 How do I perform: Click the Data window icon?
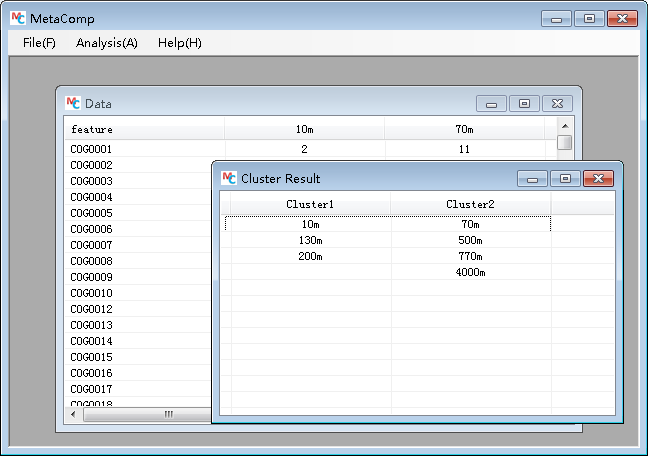click(x=73, y=103)
